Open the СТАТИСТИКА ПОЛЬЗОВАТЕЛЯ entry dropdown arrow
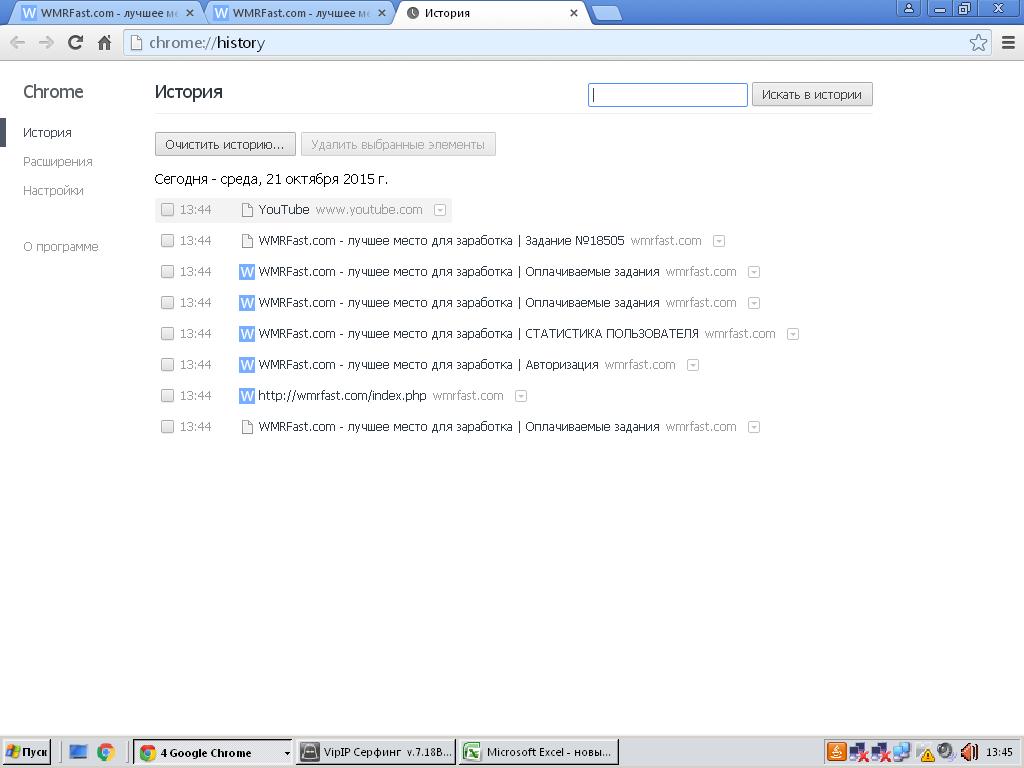Viewport: 1024px width, 768px height. [x=793, y=334]
